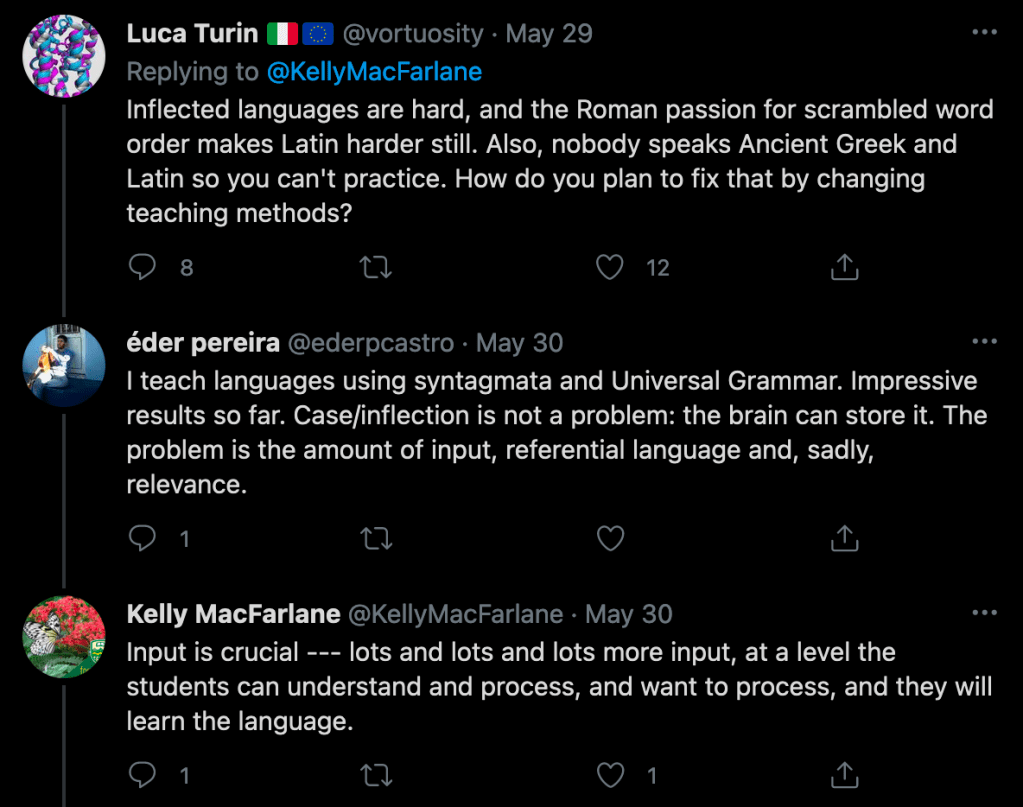Like Kelly MacFarlane's tweet

[x=609, y=774]
